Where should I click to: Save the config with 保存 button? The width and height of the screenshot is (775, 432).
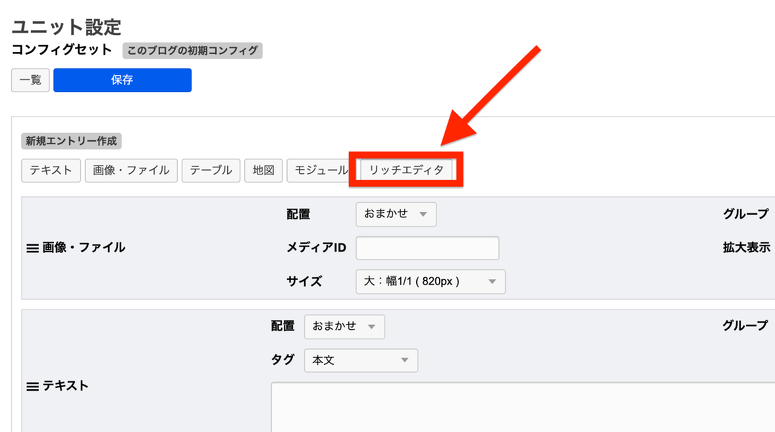tap(122, 80)
